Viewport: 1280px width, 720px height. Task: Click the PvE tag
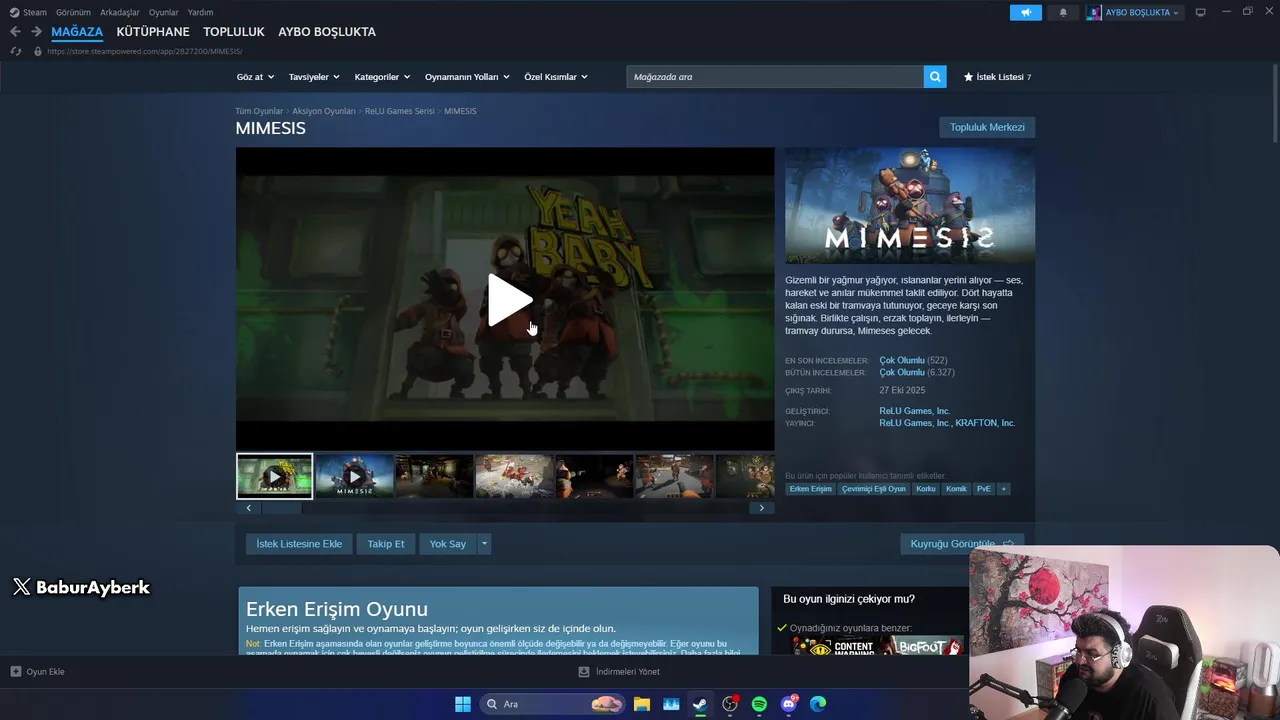[984, 489]
